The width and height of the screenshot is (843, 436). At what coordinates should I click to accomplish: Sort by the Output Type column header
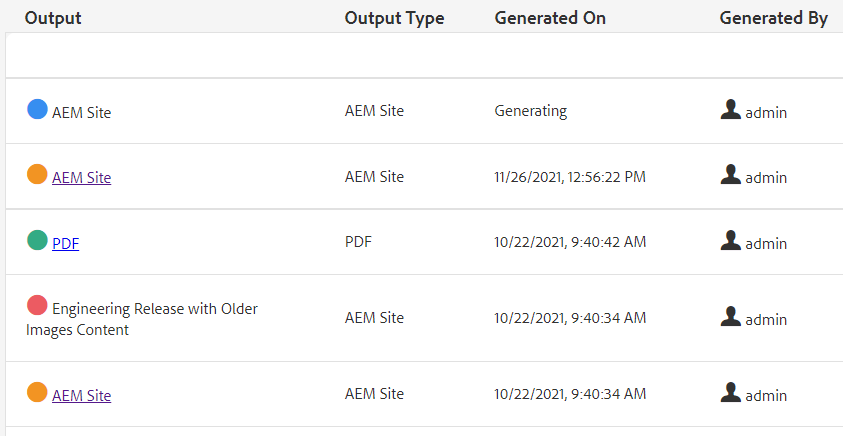pos(394,18)
